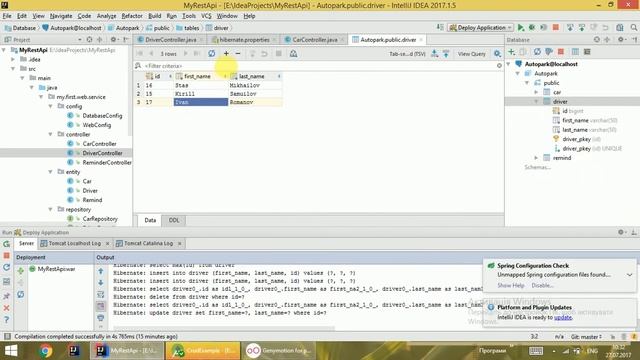Open the CarRepository tree item

[100, 219]
